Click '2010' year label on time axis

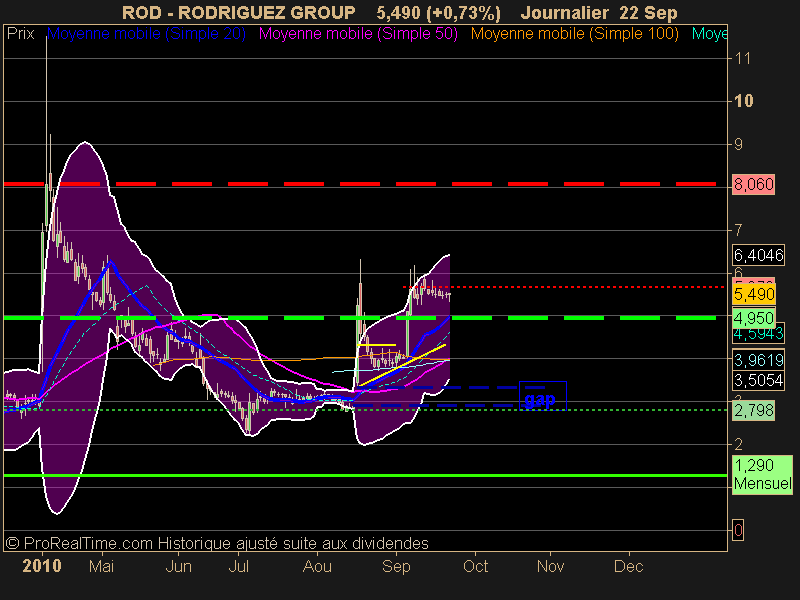click(42, 566)
